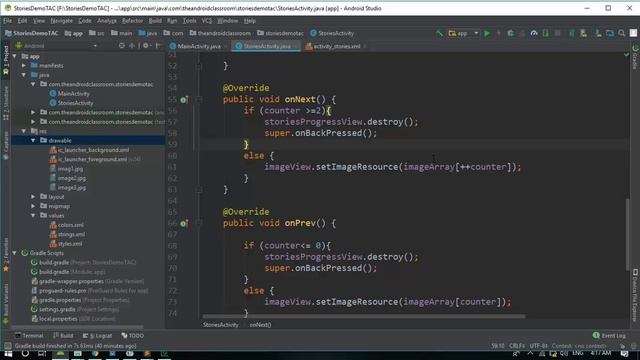The height and width of the screenshot is (360, 640).
Task: Click the override gutter icon beside onNext()
Action: (x=184, y=100)
